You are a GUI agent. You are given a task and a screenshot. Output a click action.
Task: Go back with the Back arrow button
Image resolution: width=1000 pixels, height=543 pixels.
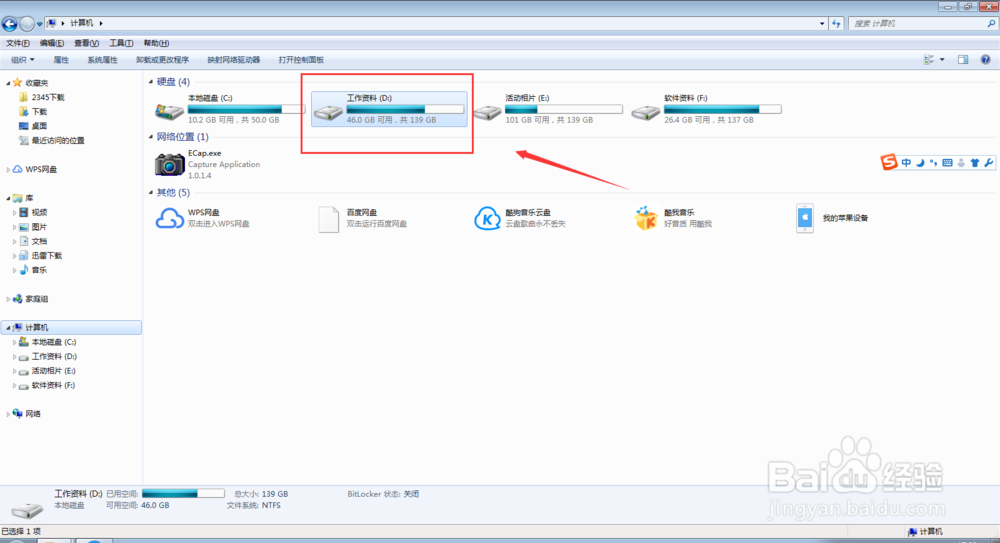coord(10,24)
